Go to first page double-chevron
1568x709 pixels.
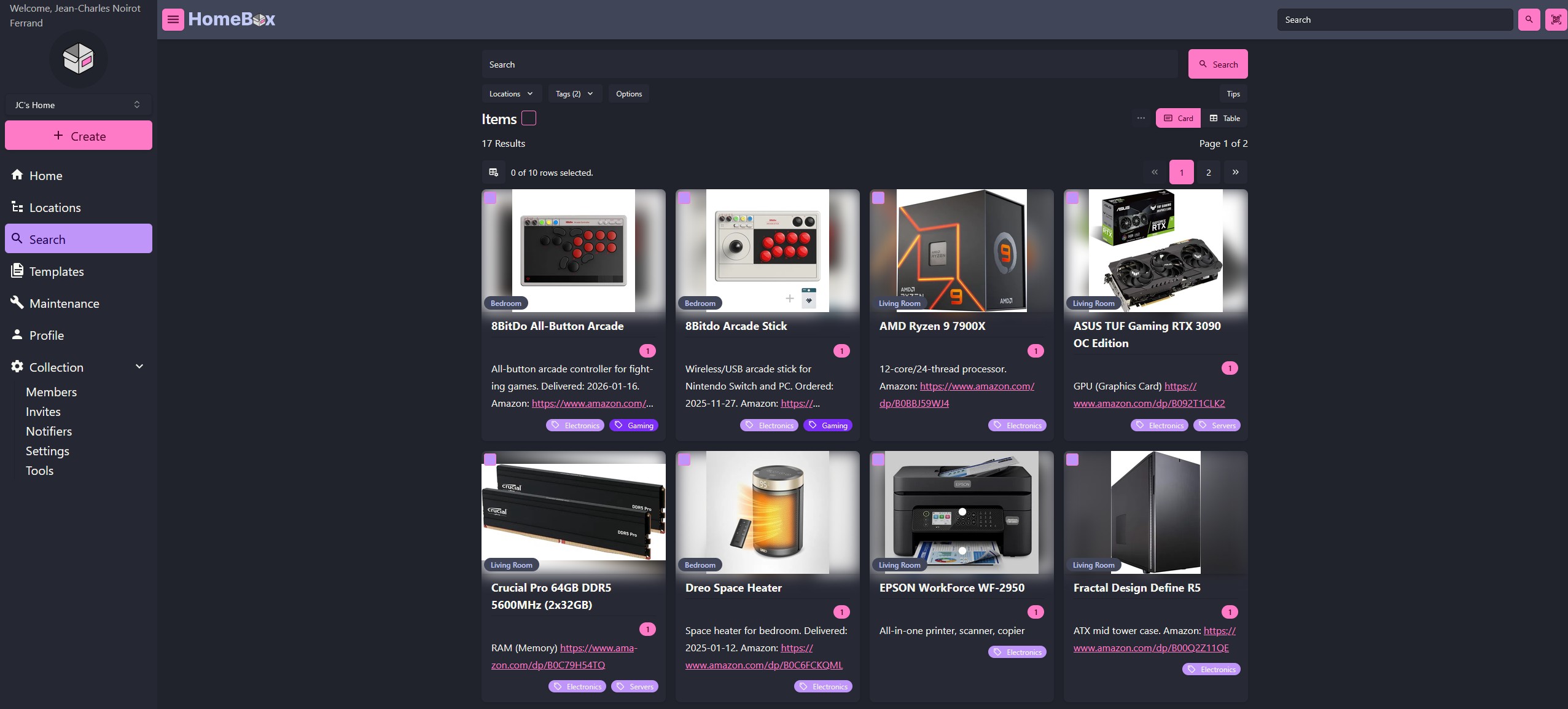point(1155,172)
